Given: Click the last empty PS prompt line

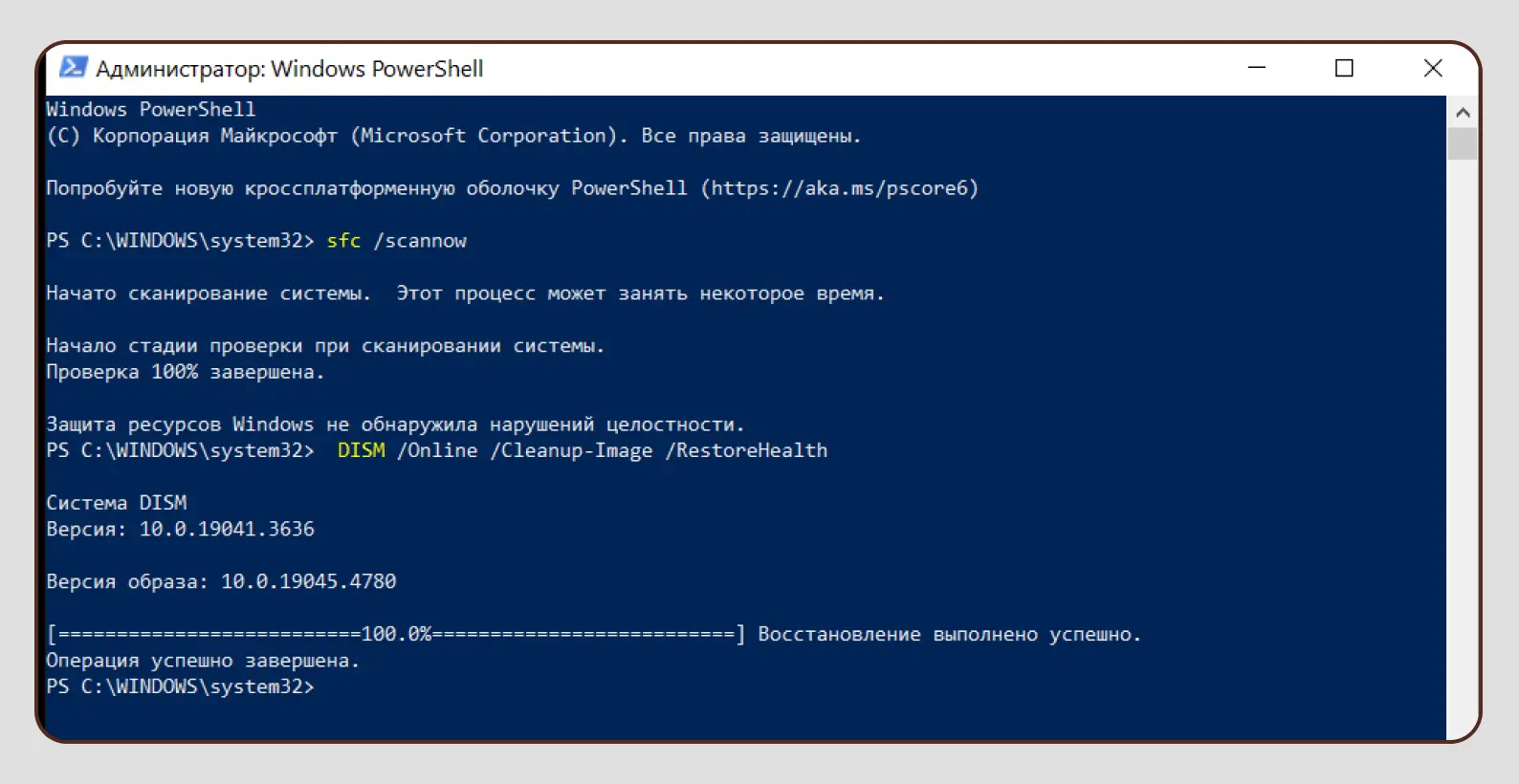Looking at the screenshot, I should point(180,686).
